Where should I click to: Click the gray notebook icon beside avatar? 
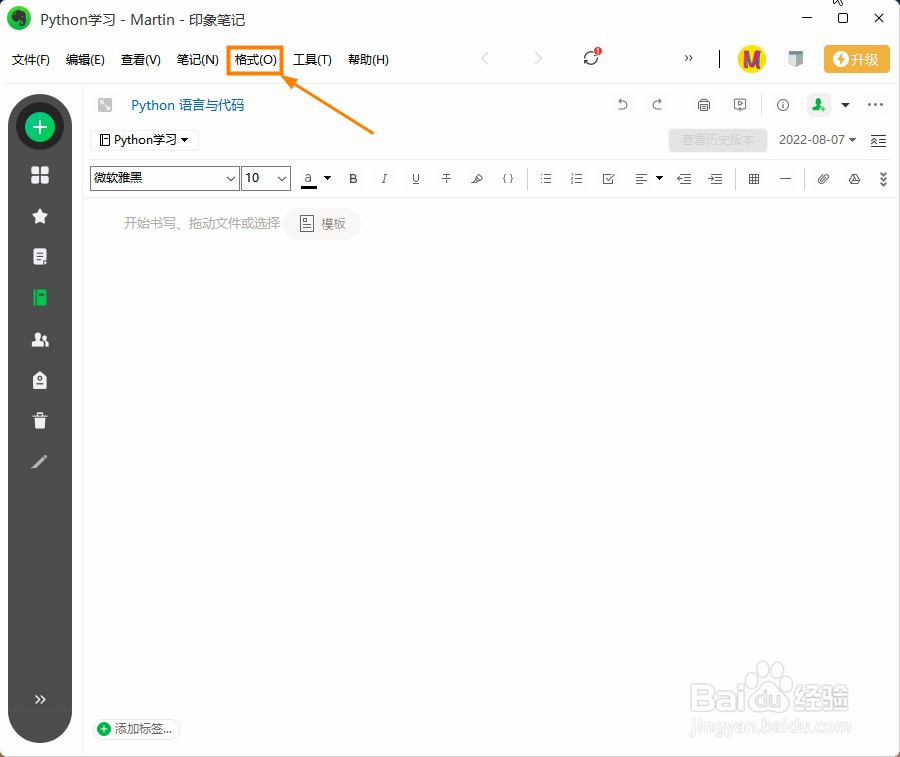pos(796,59)
